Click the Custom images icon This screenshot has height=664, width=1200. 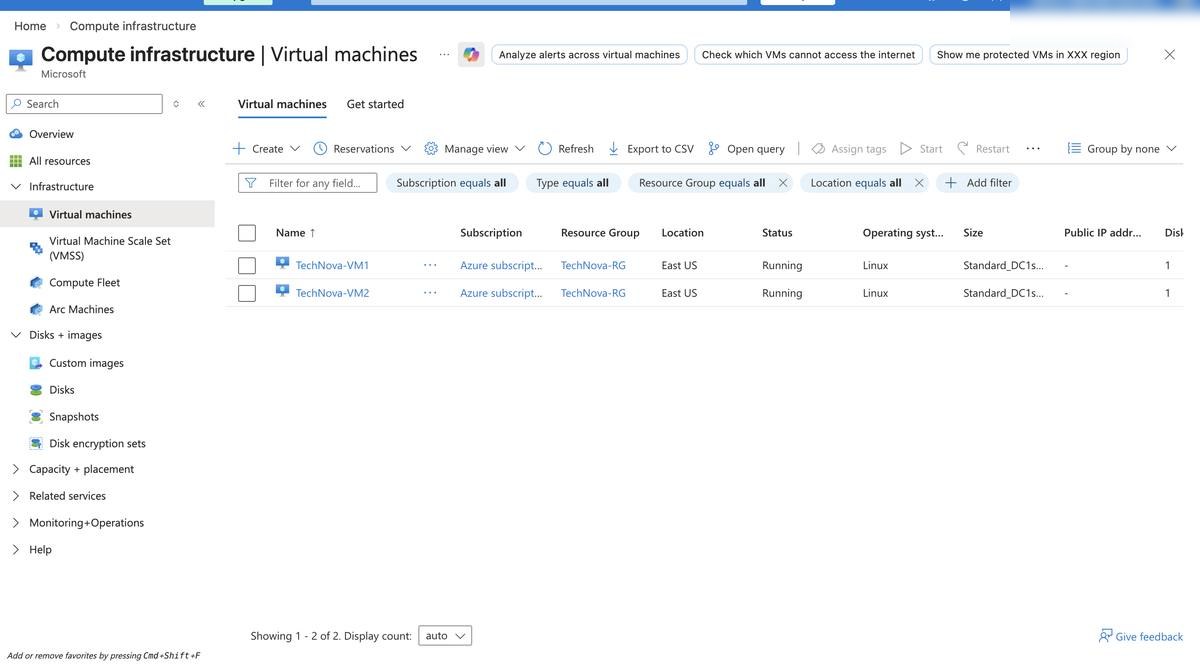coord(36,363)
